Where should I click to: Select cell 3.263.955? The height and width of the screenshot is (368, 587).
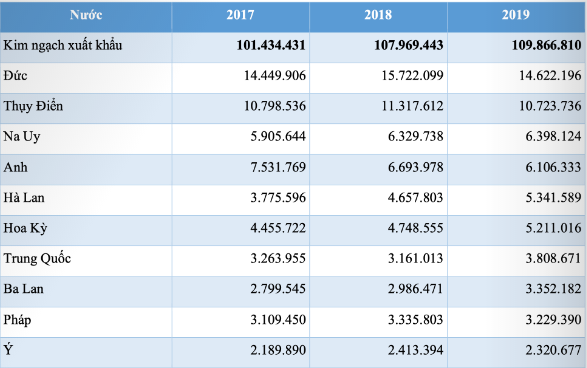[x=278, y=258]
